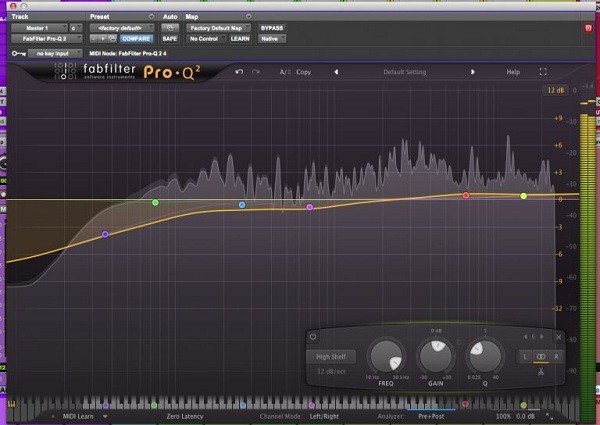Open the Help menu

(x=513, y=72)
